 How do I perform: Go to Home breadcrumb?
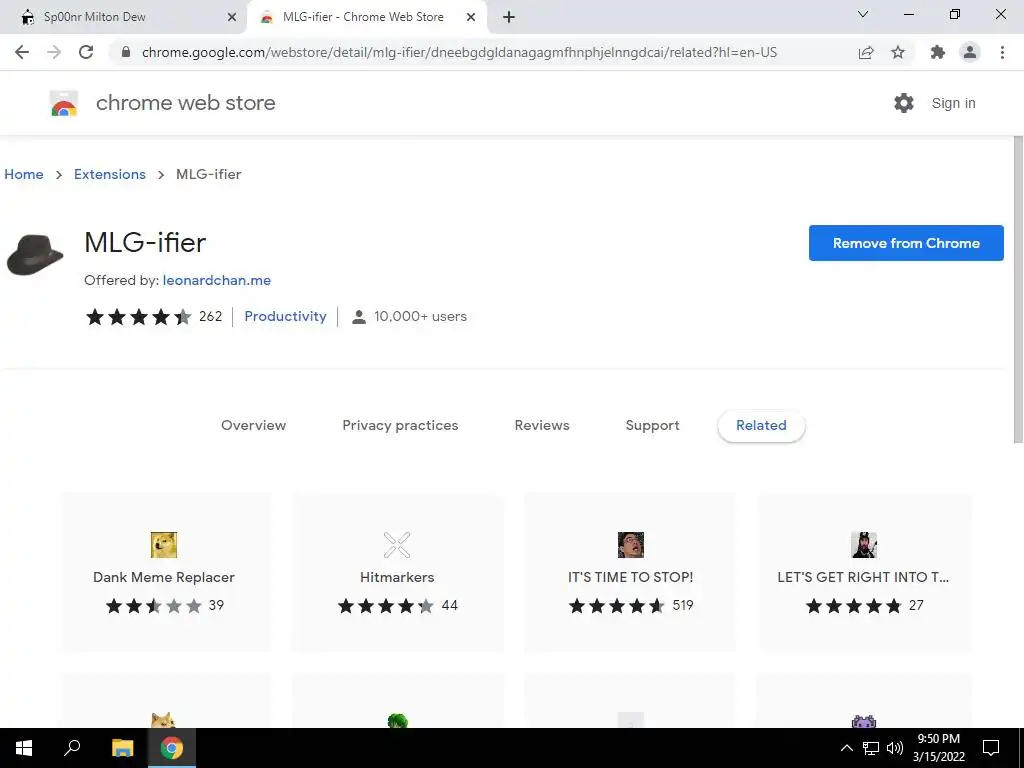pyautogui.click(x=24, y=174)
